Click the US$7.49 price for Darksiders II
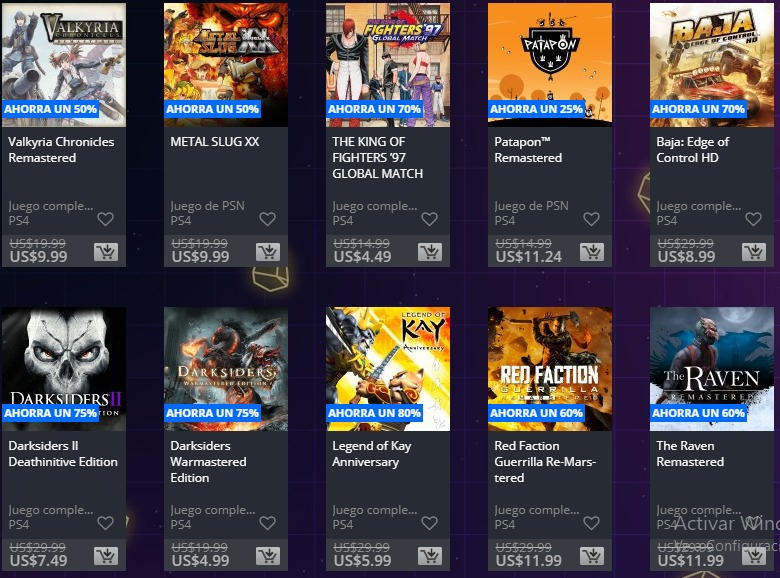The image size is (780, 578). click(38, 561)
